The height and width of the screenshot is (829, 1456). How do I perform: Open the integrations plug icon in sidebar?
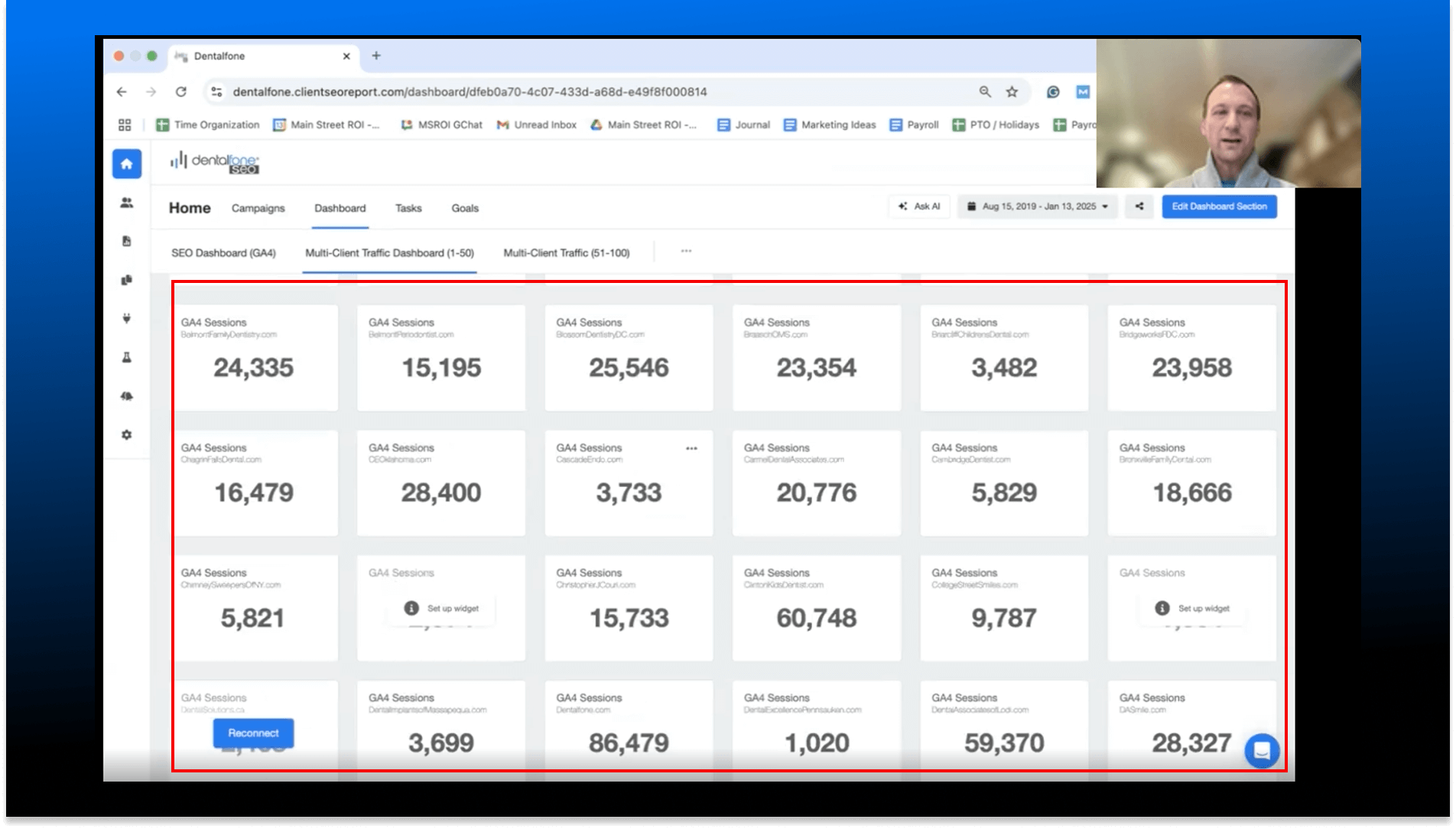point(127,319)
